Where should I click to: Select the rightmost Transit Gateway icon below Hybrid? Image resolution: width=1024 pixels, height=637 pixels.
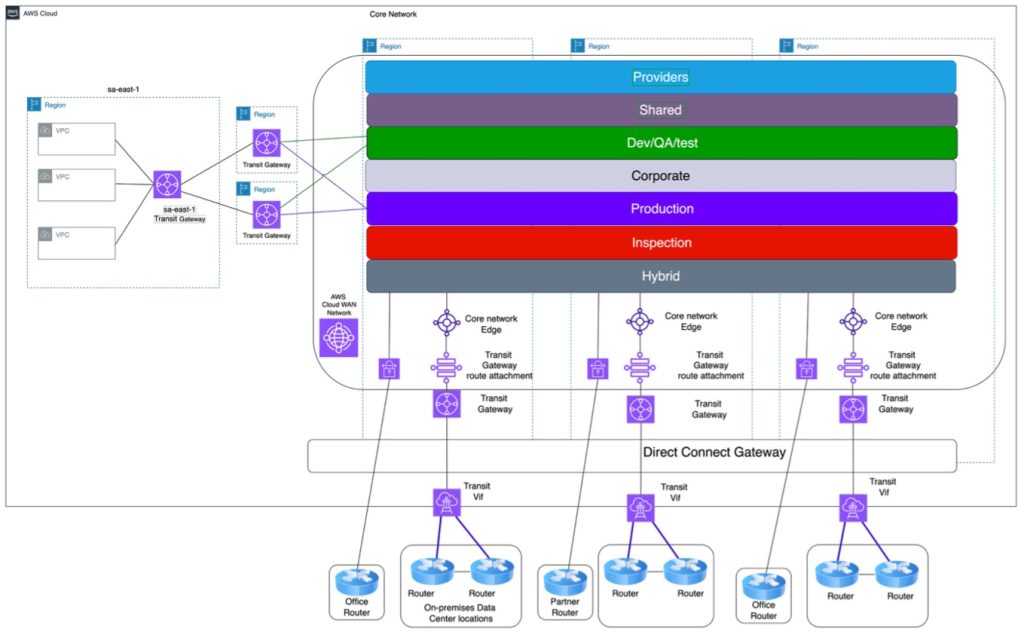coord(852,408)
